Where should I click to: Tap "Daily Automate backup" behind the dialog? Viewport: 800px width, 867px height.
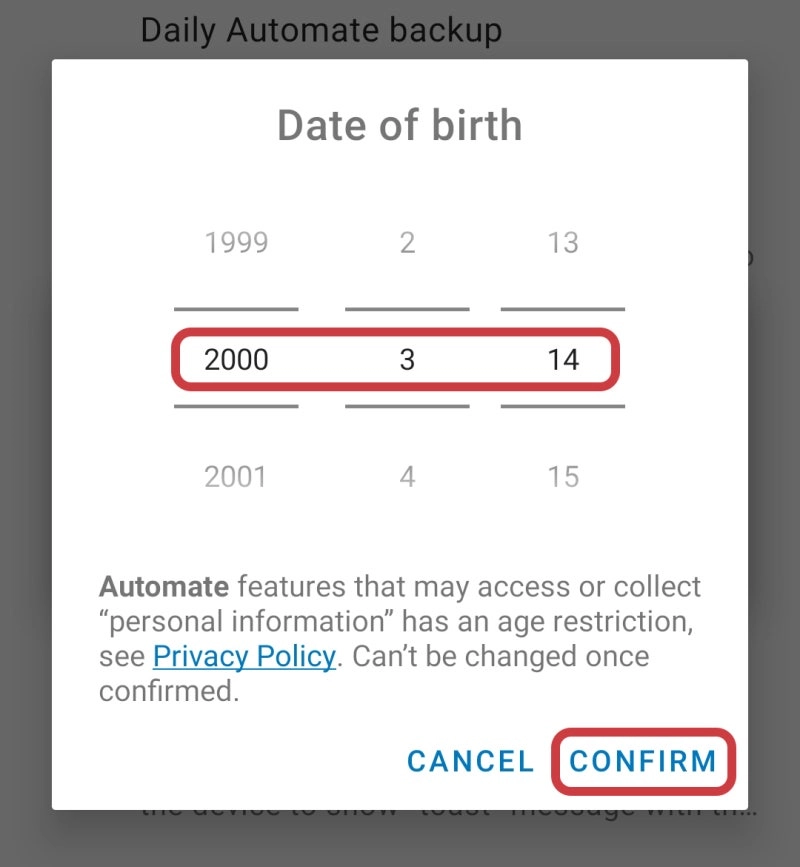[320, 30]
